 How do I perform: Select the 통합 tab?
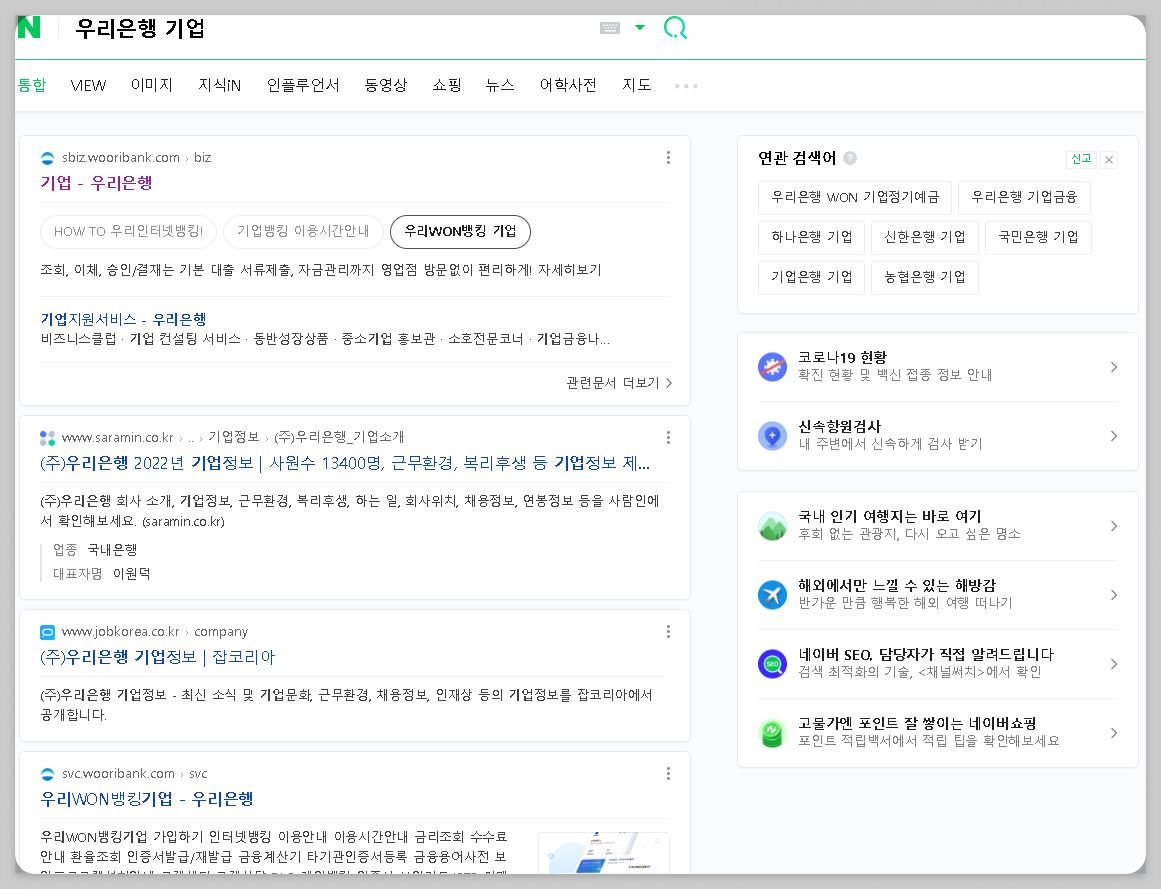[32, 85]
